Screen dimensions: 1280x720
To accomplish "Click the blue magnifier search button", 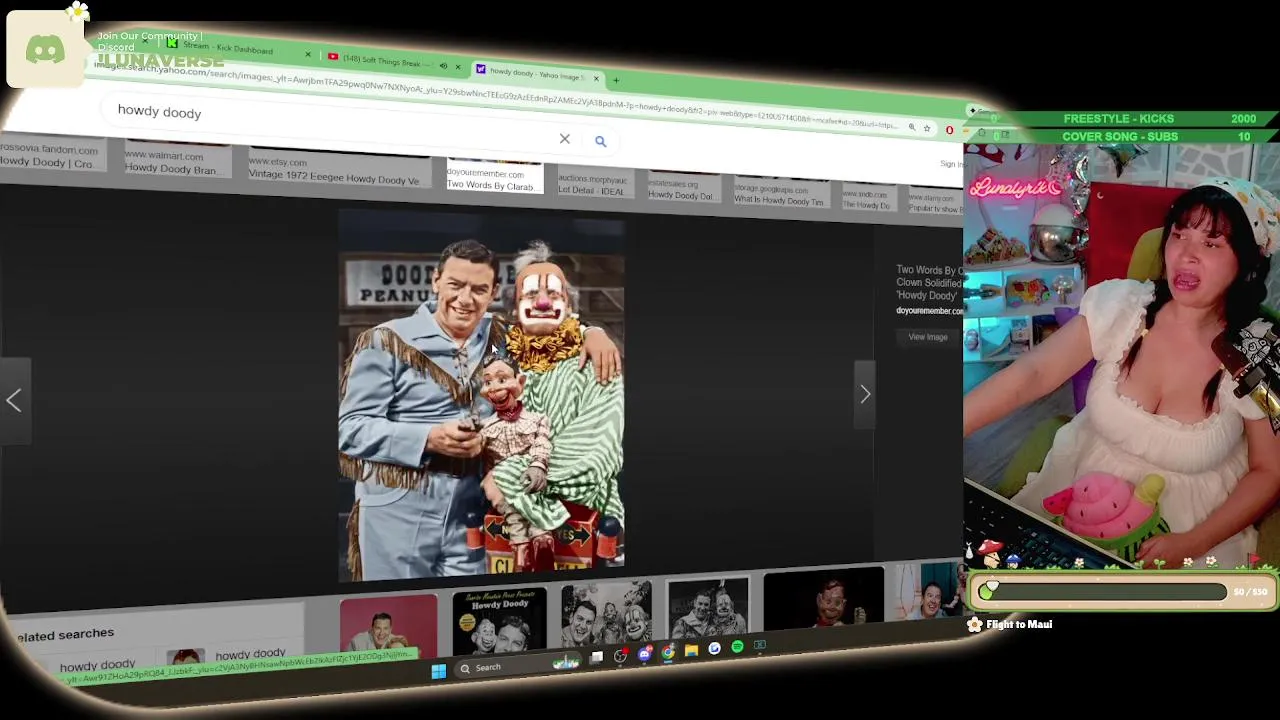I will [x=600, y=142].
